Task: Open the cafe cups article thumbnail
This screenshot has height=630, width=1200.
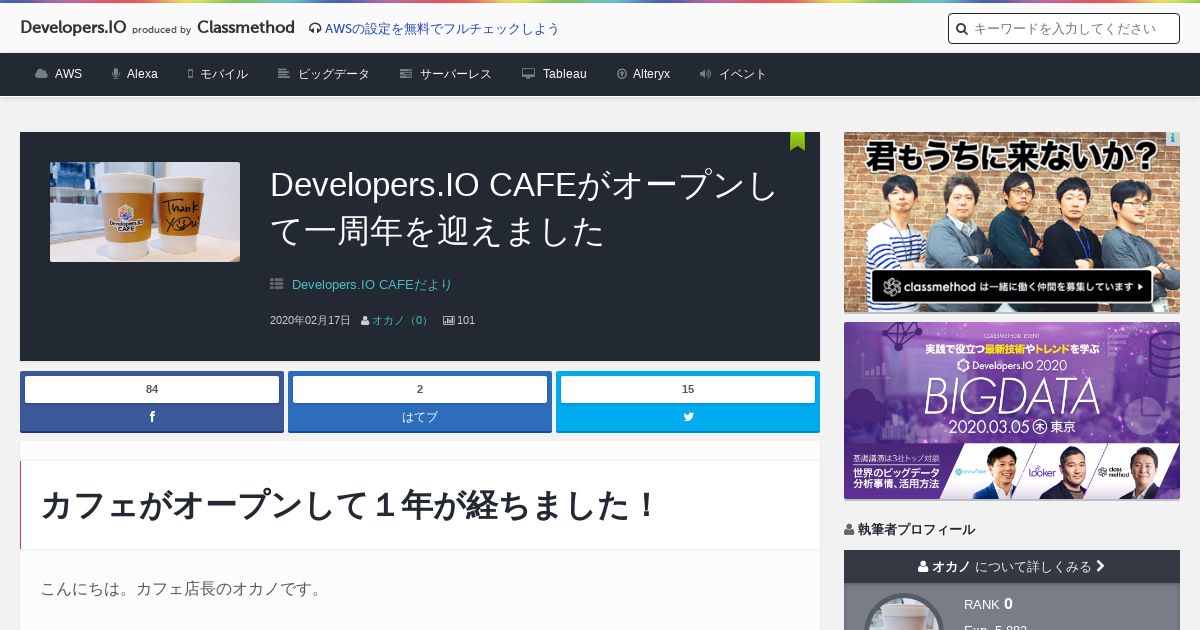Action: pos(145,212)
